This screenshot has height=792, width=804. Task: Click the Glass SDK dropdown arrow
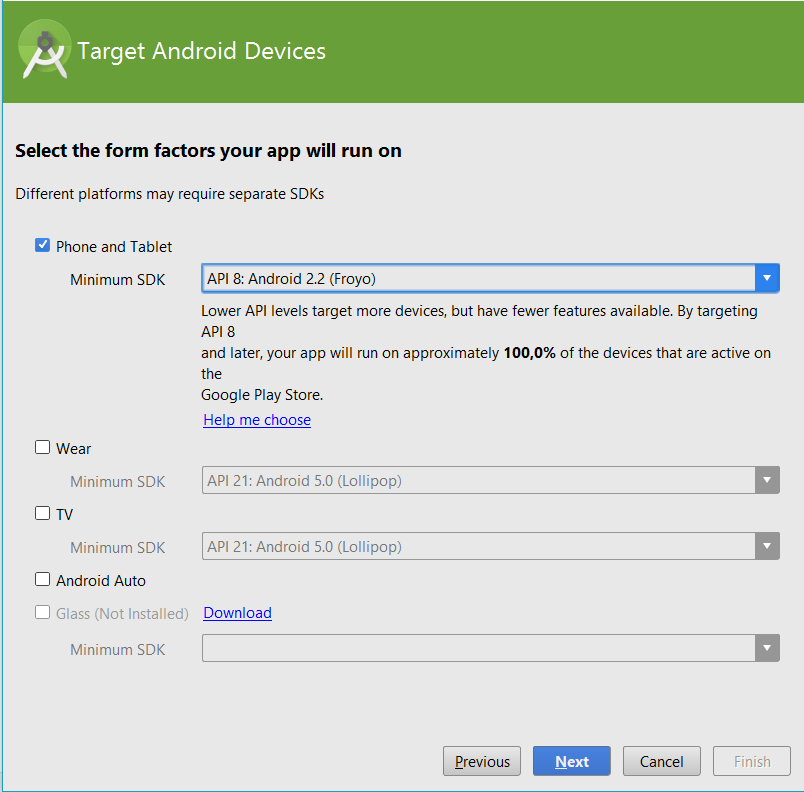pos(767,648)
